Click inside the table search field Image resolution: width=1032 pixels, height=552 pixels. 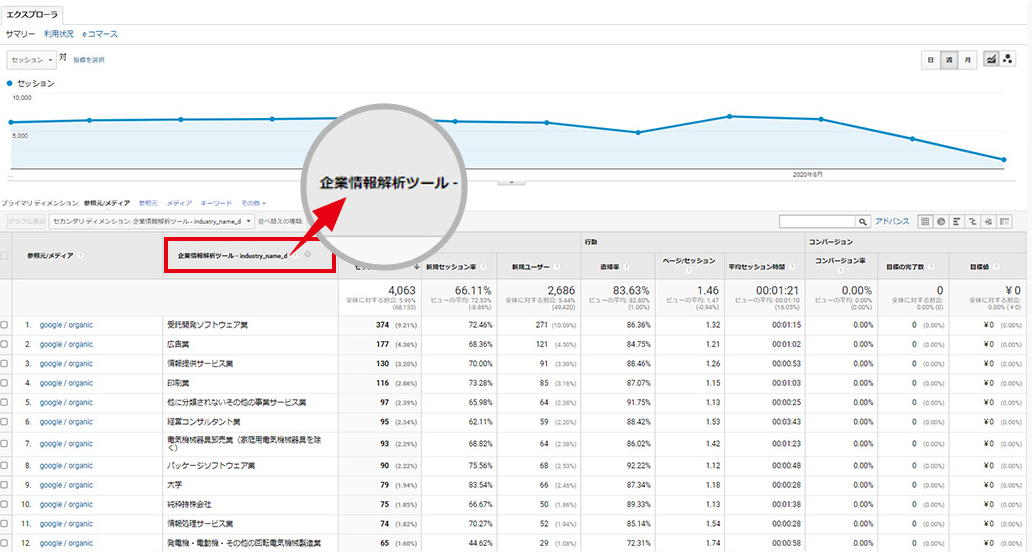point(817,222)
